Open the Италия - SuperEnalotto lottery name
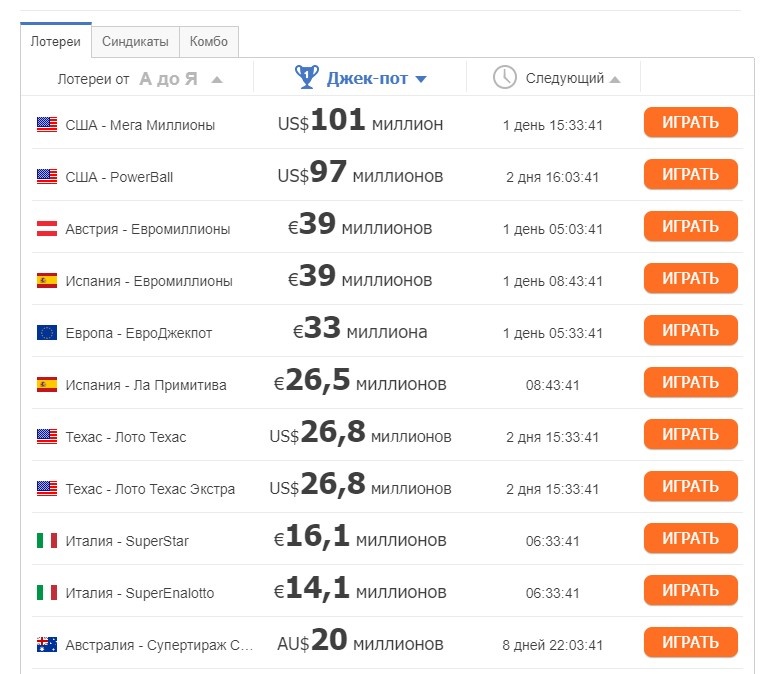766x674 pixels. pyautogui.click(x=140, y=593)
